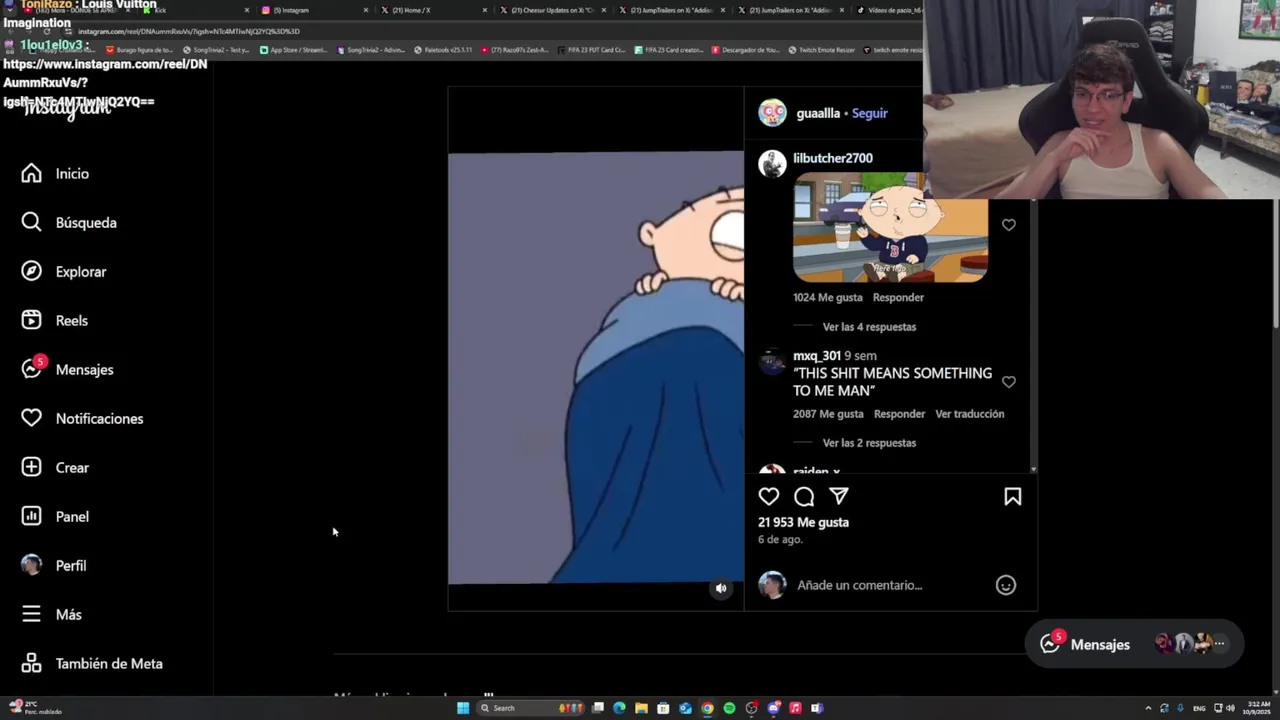Save the post with the bookmark icon
Screen dimensions: 1280x720
(x=1012, y=496)
